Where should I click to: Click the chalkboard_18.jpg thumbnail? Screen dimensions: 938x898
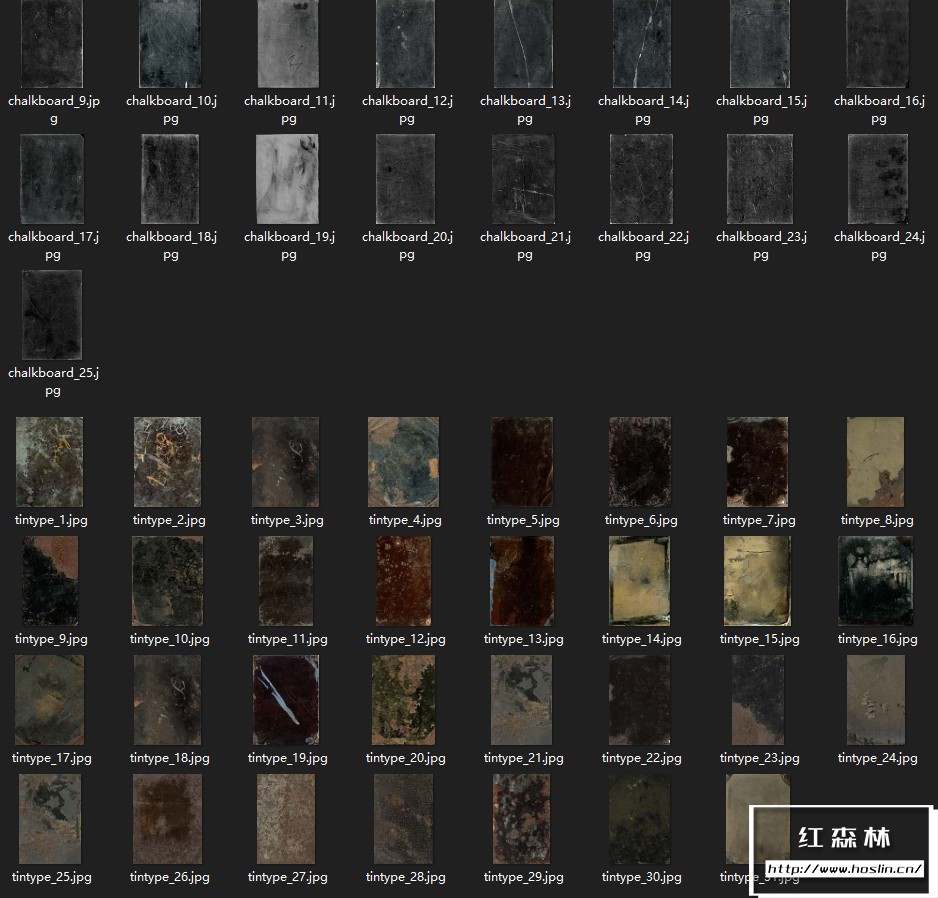(170, 179)
